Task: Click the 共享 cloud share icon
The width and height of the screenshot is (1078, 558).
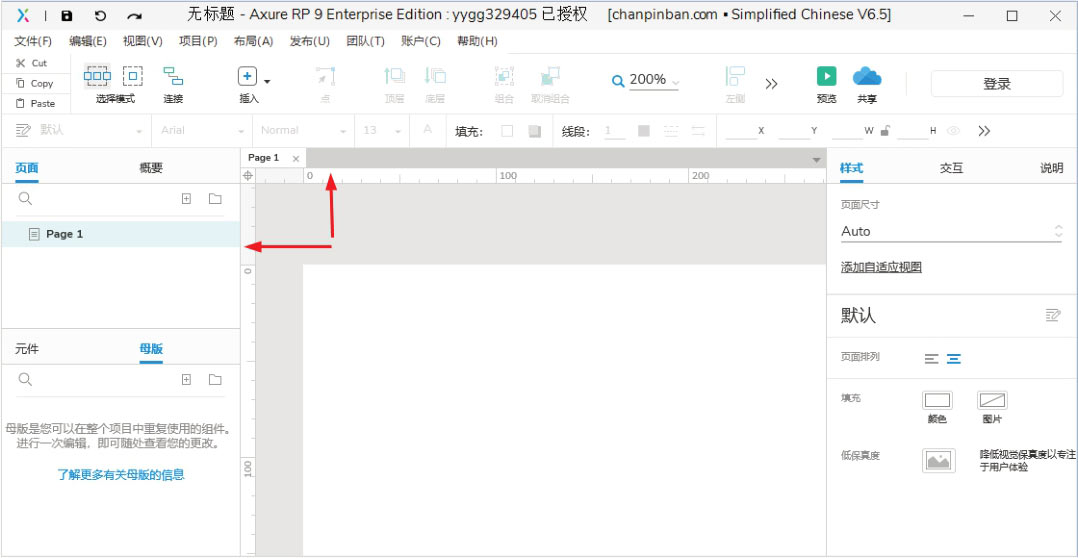Action: pyautogui.click(x=867, y=76)
